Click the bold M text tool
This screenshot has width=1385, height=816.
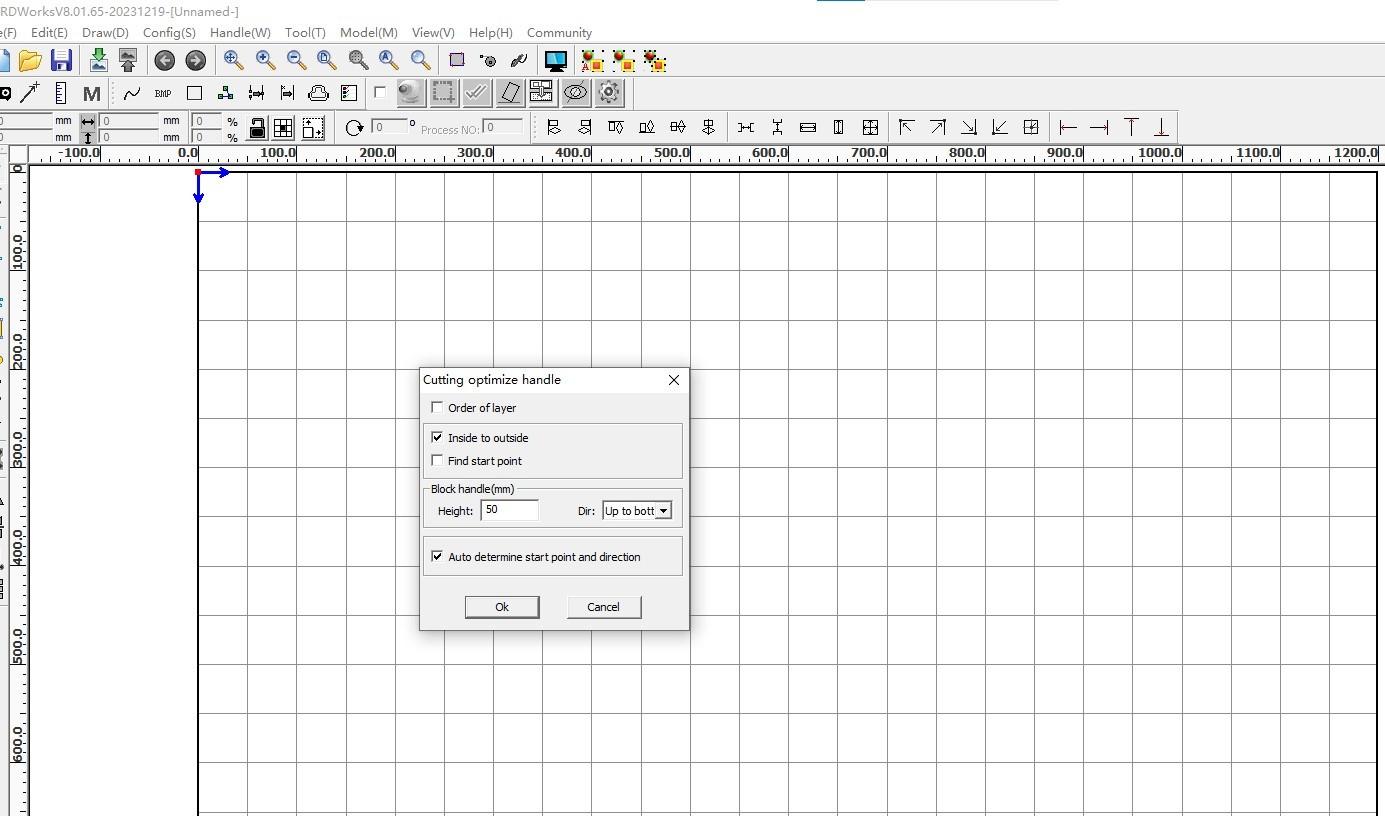pos(92,93)
